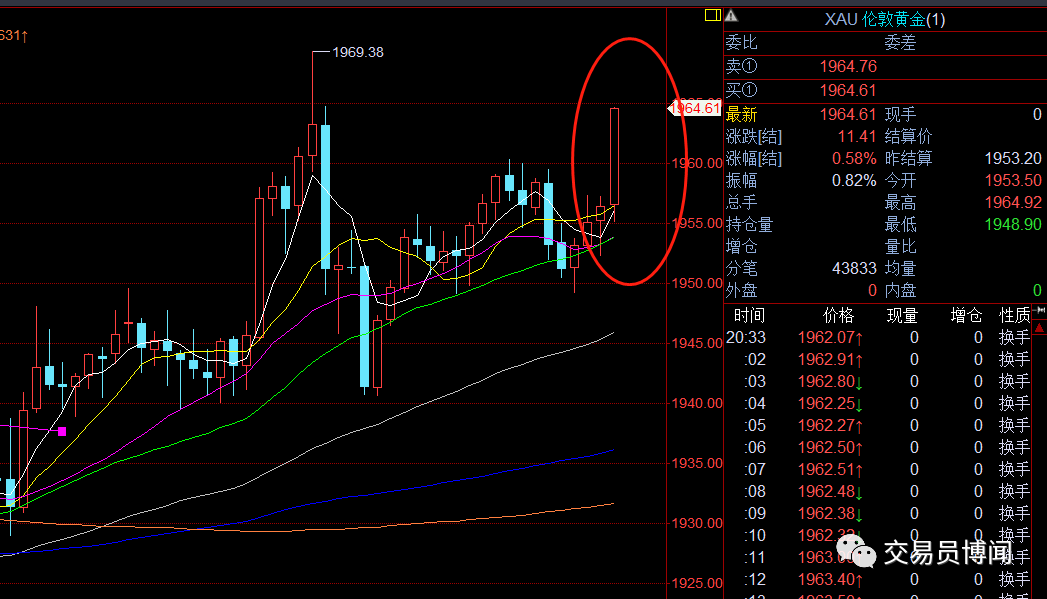Click the tall red candle inside red ellipse
Screen dimensions: 1047x599
pyautogui.click(x=615, y=155)
